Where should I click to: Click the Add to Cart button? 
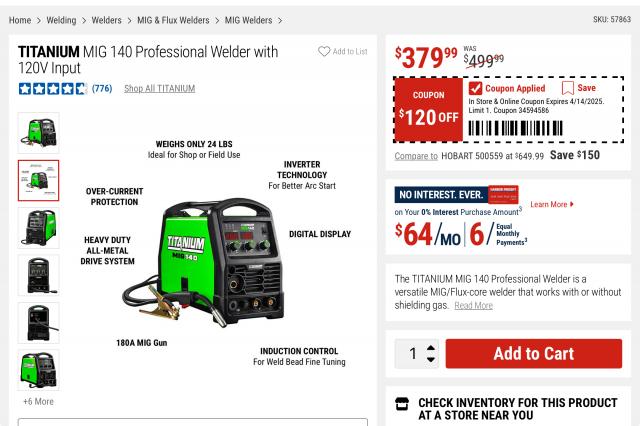click(534, 353)
